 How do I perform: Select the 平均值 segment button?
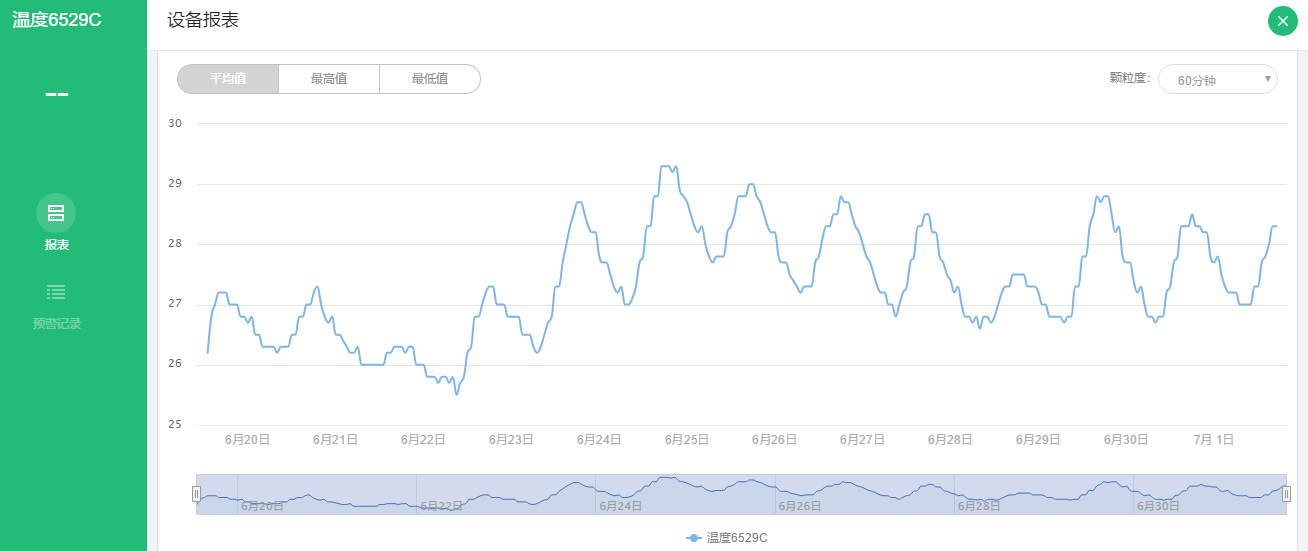(228, 79)
